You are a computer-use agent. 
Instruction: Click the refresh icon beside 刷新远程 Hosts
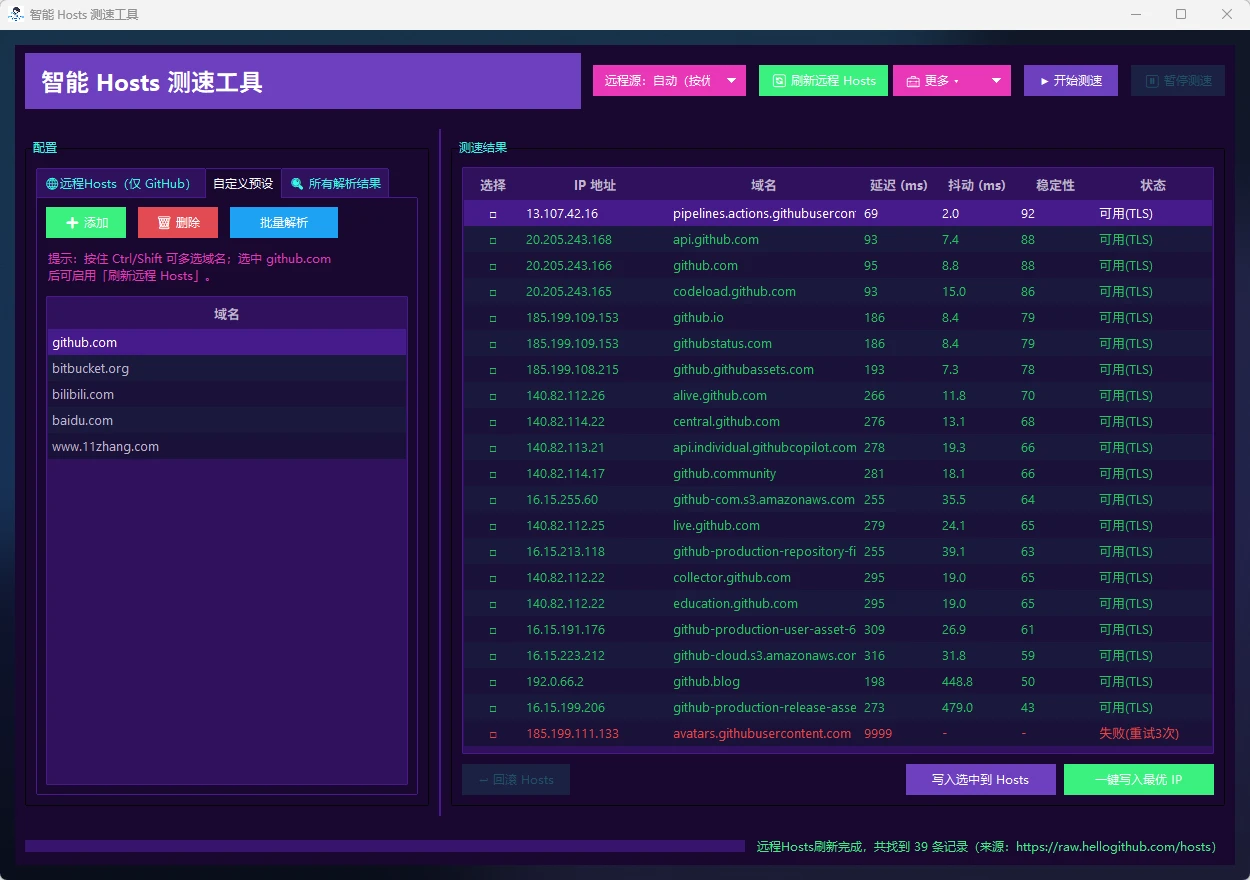coord(779,81)
